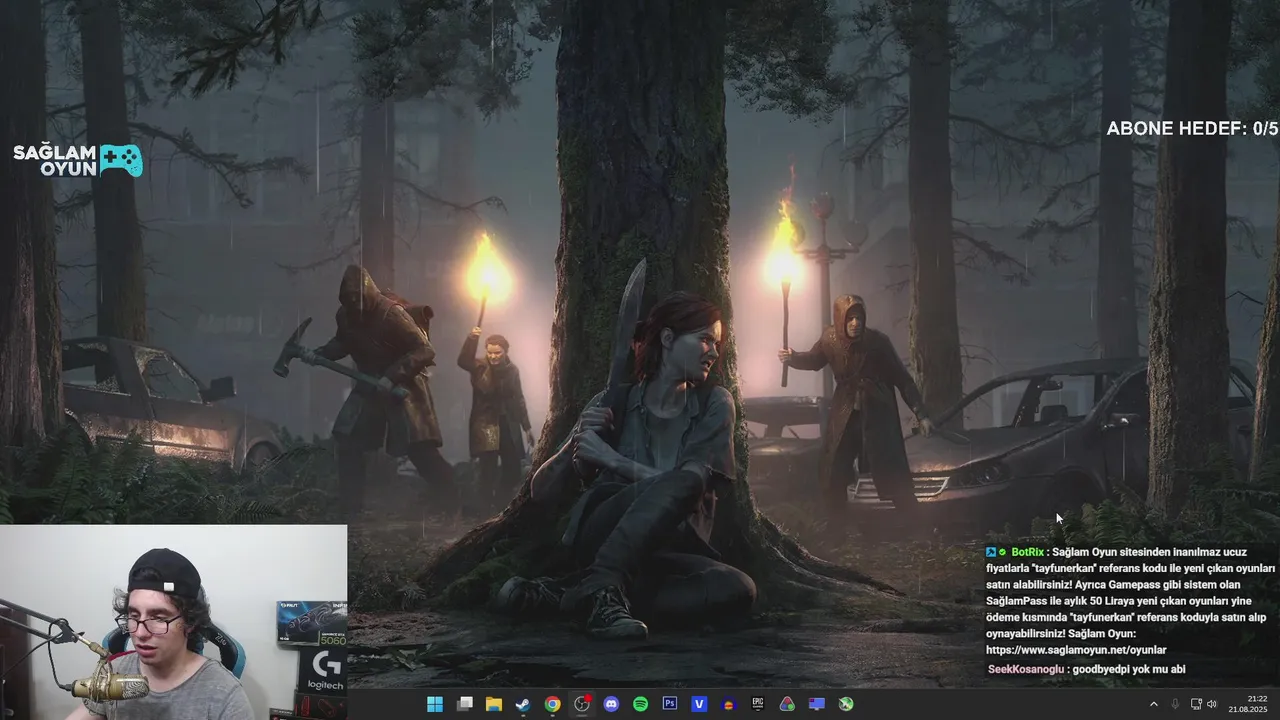Click "goodbyedpi yok mu abi" chat message

coord(1129,669)
